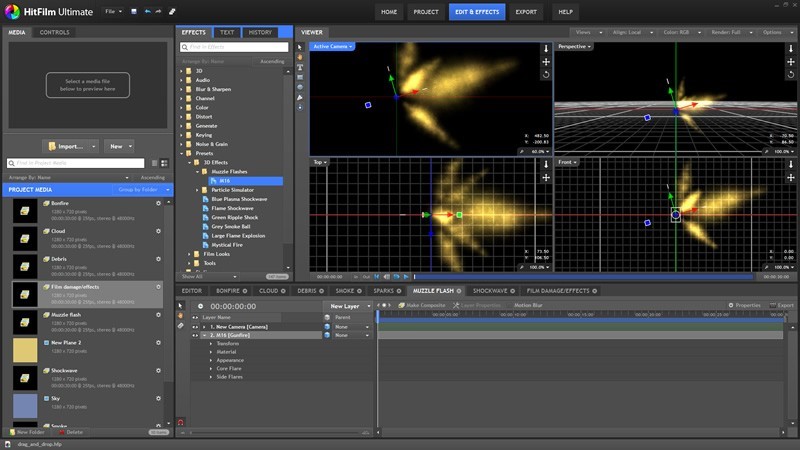Open the Active Camera view dropdown
Image resolution: width=800 pixels, height=450 pixels.
pyautogui.click(x=333, y=46)
